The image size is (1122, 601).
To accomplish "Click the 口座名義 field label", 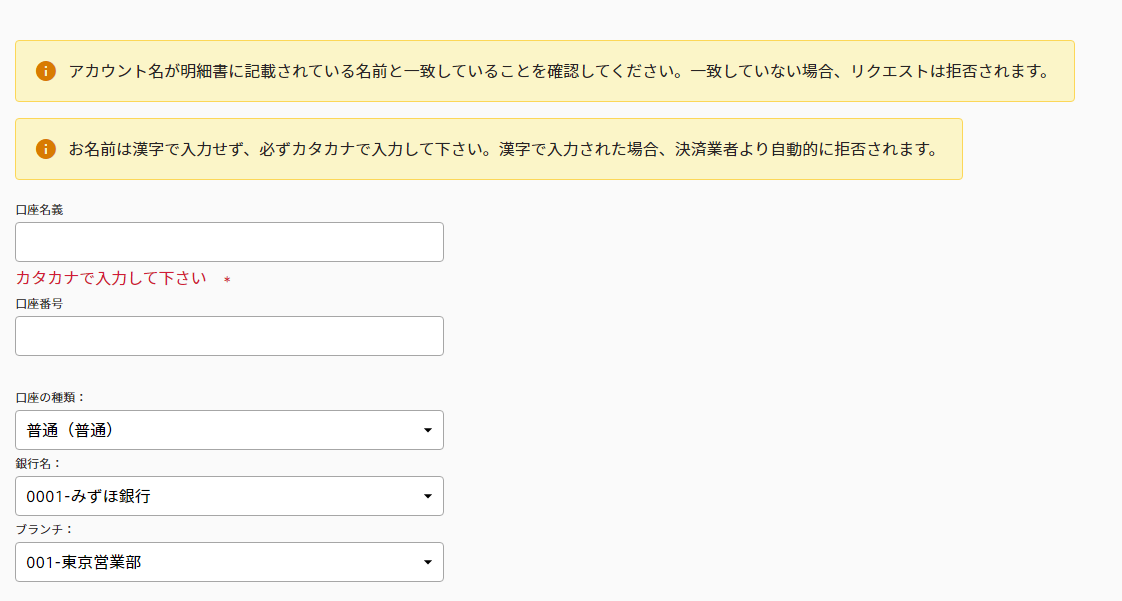I will pos(39,210).
